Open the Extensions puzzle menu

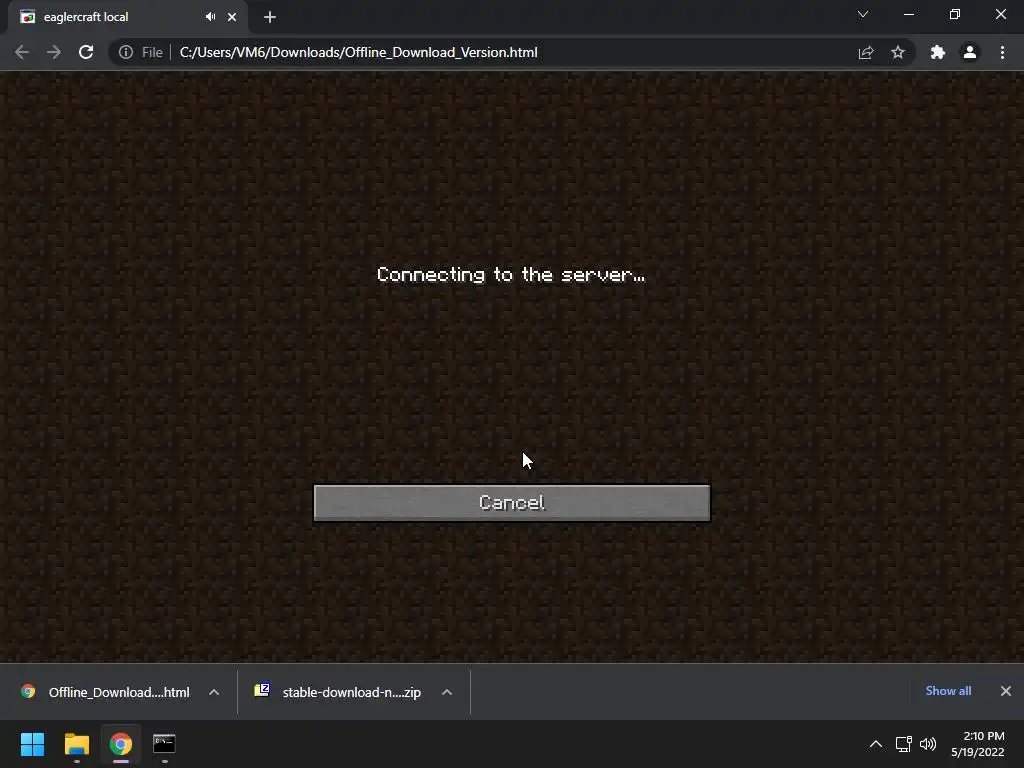(x=938, y=52)
